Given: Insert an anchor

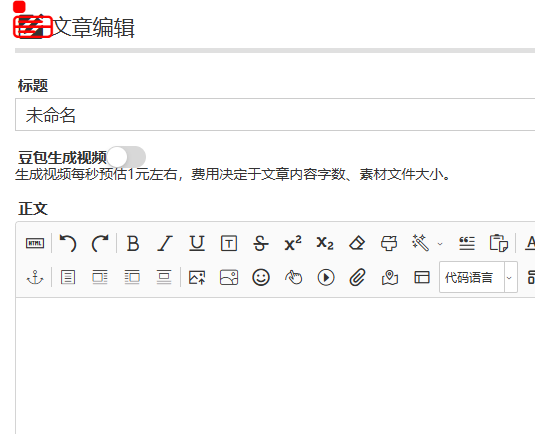Looking at the screenshot, I should (x=35, y=277).
